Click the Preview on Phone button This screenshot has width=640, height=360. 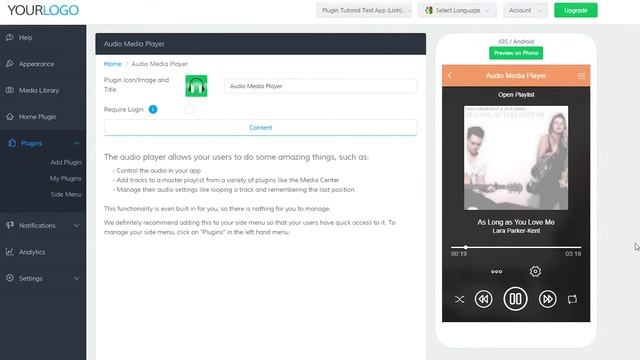pyautogui.click(x=516, y=53)
